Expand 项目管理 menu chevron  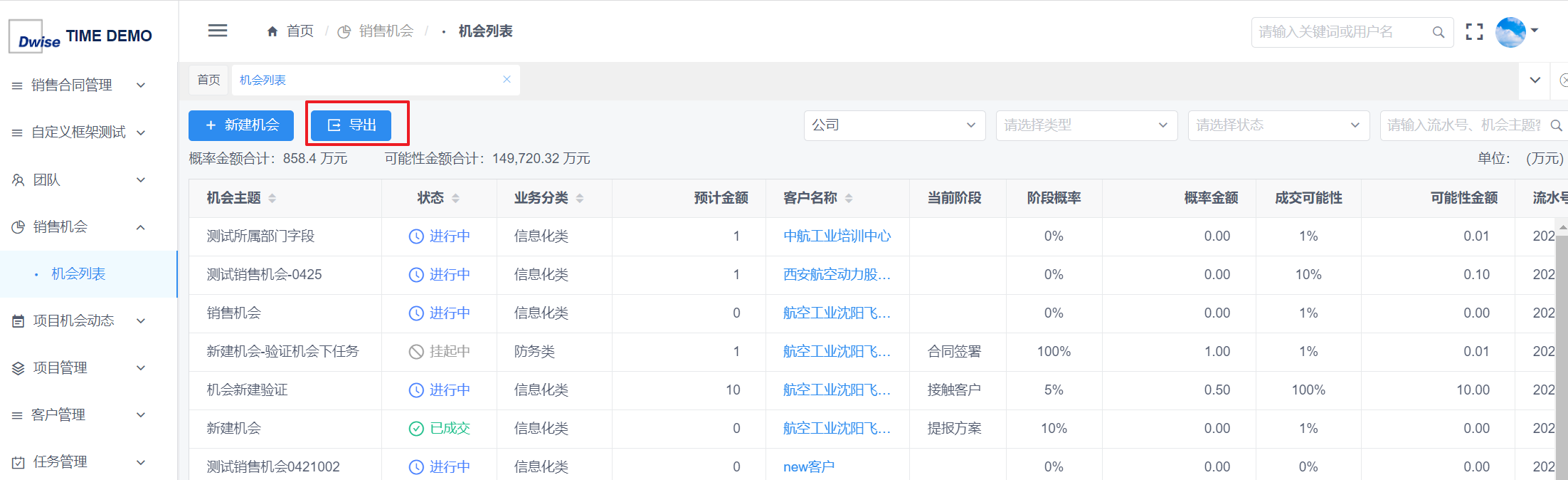pyautogui.click(x=141, y=368)
